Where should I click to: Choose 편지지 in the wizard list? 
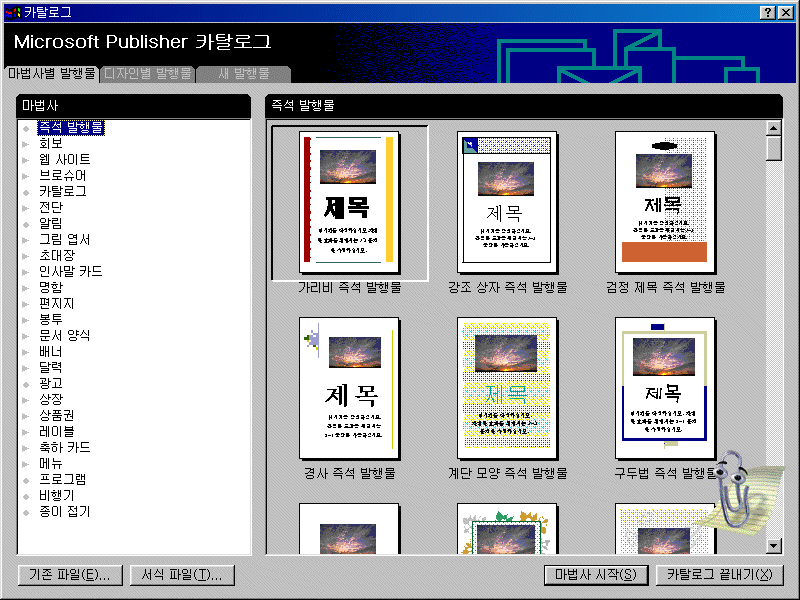[x=57, y=304]
